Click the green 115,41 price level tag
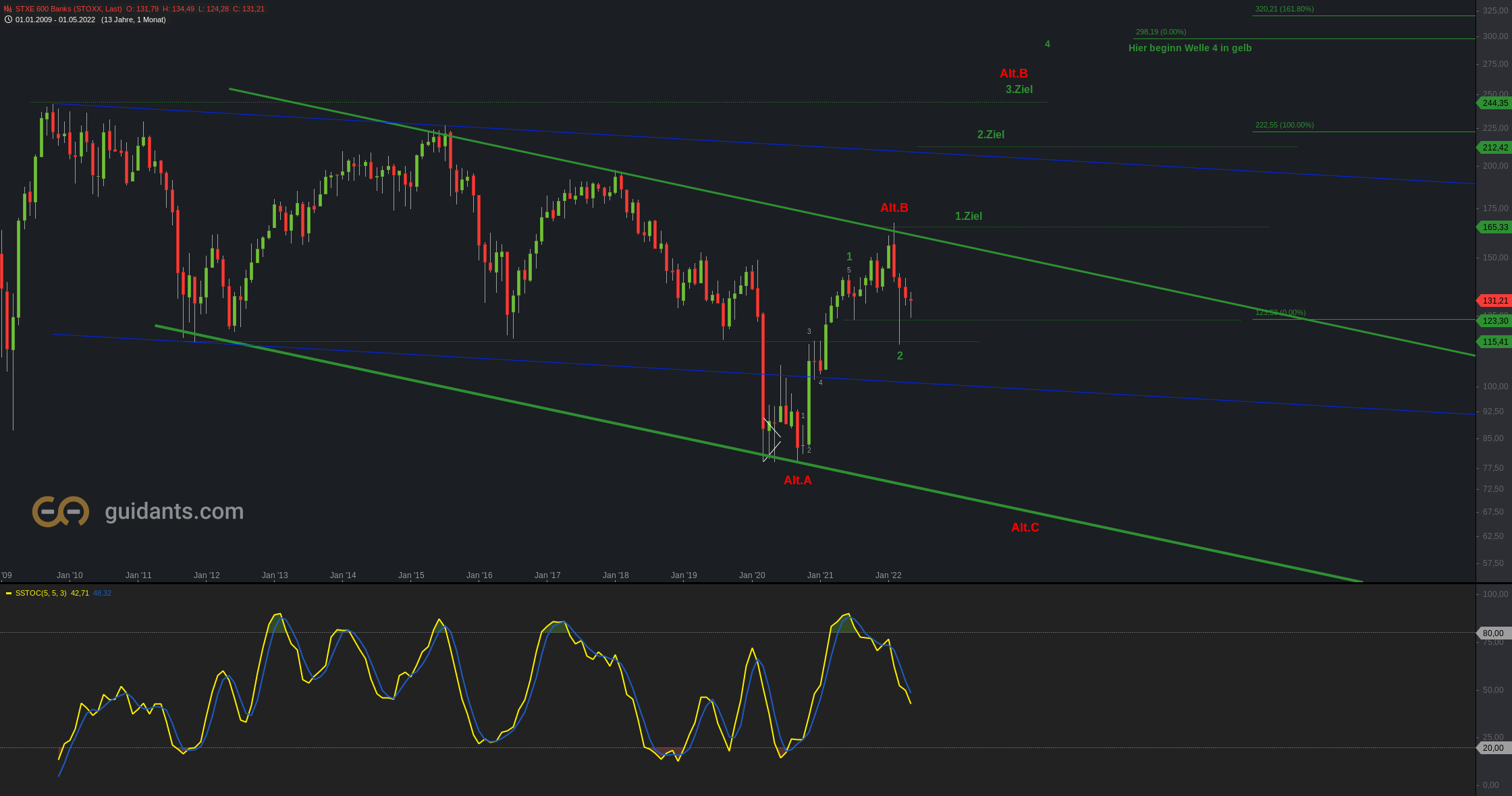 (1494, 342)
